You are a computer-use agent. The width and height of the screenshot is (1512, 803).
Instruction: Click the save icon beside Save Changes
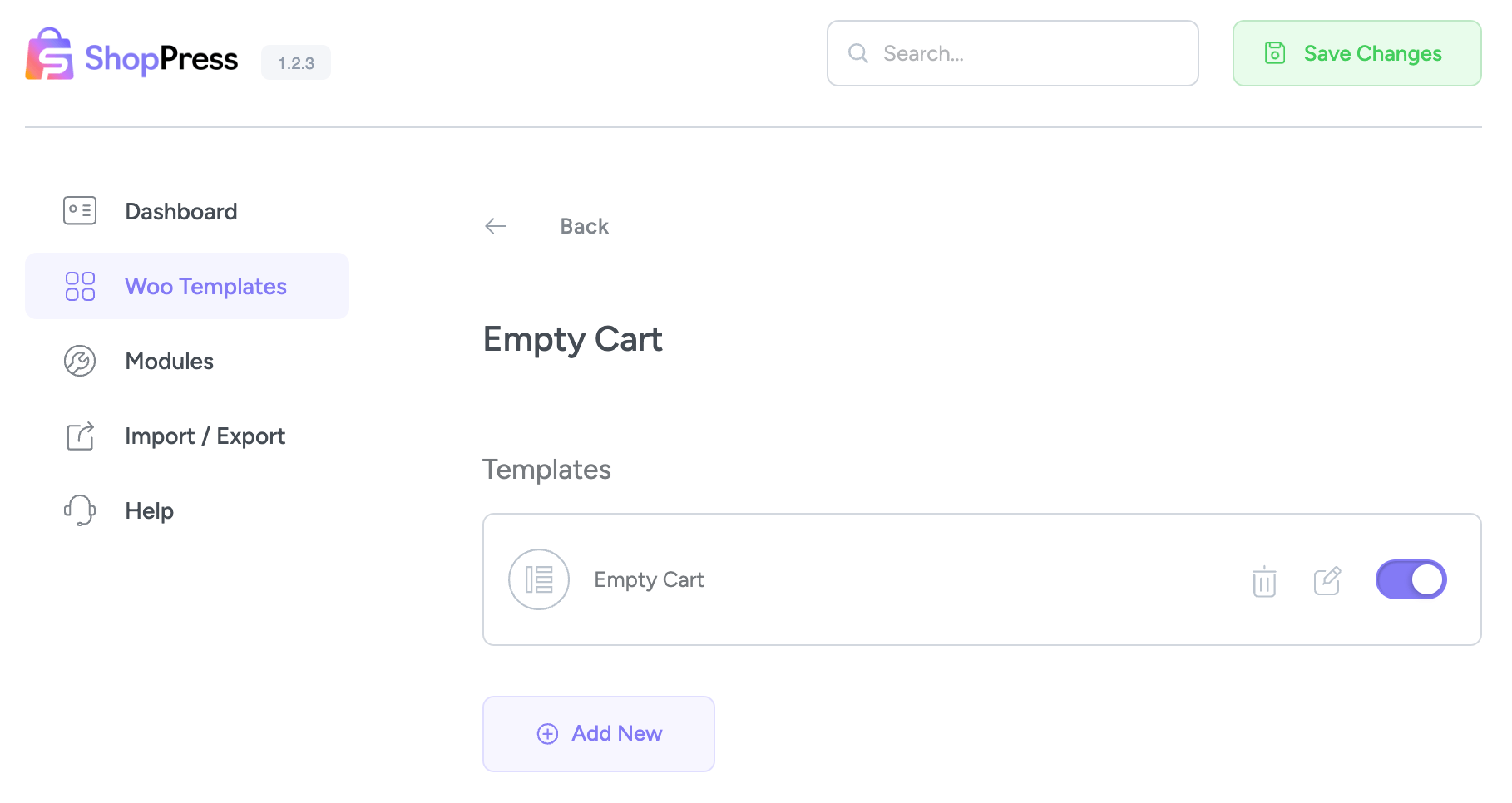point(1275,52)
